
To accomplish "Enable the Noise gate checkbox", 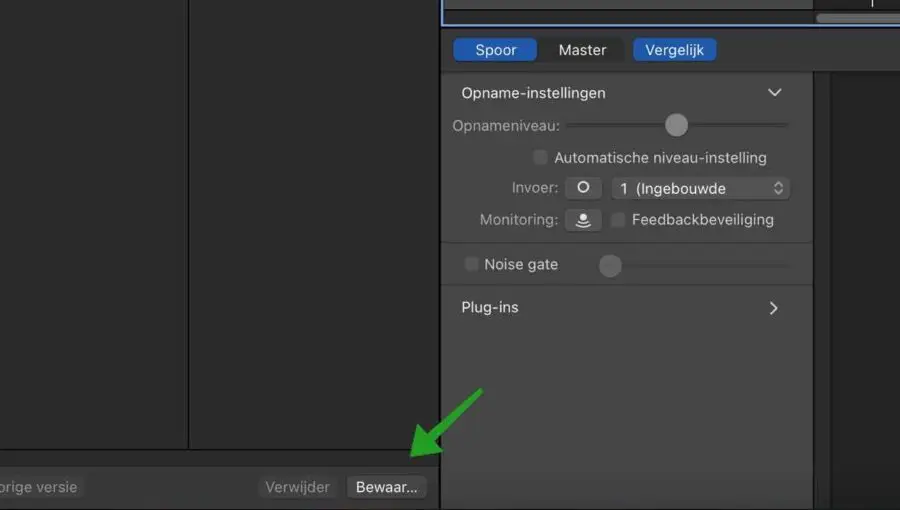I will (x=471, y=264).
